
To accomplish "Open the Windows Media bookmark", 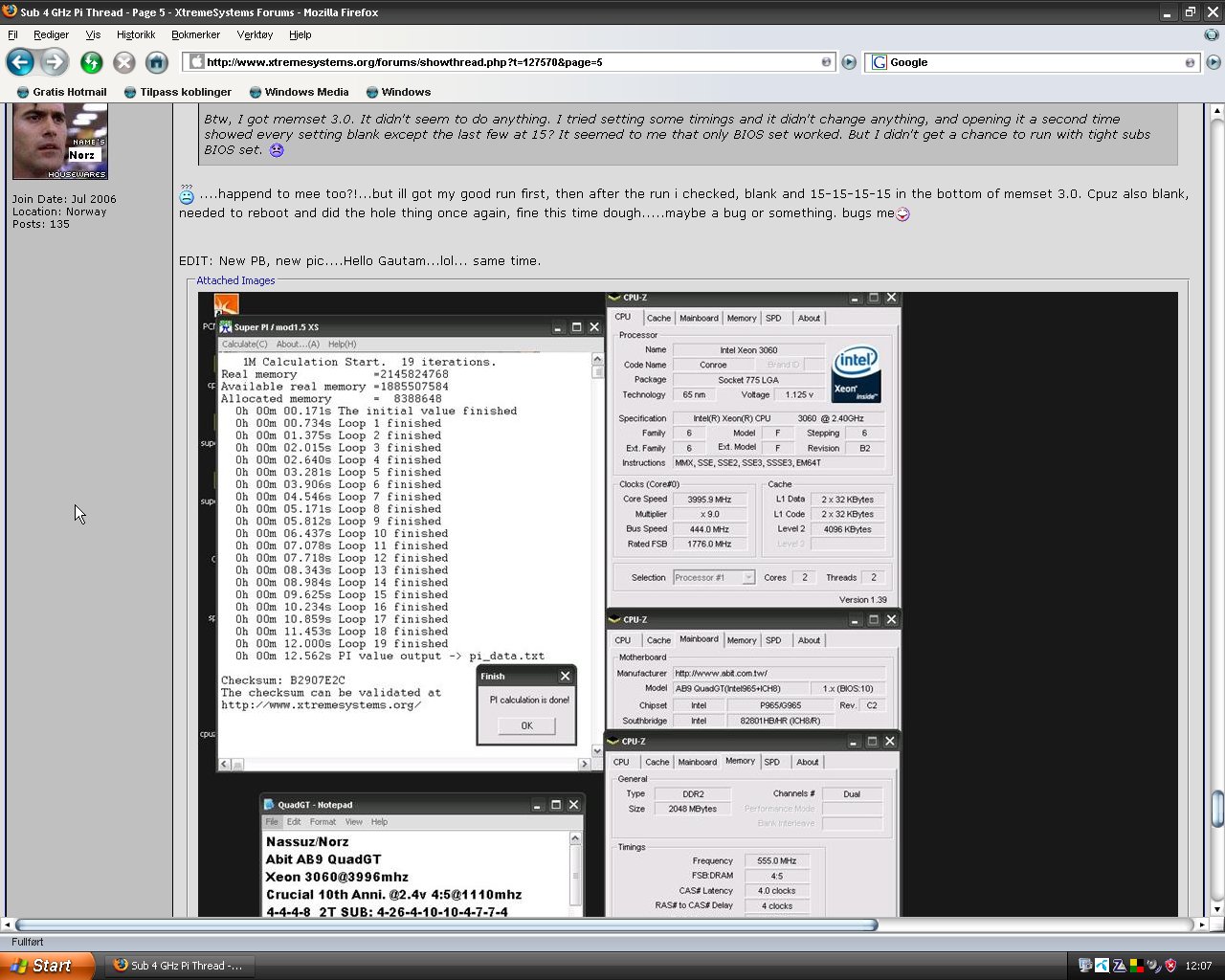I will (x=299, y=92).
